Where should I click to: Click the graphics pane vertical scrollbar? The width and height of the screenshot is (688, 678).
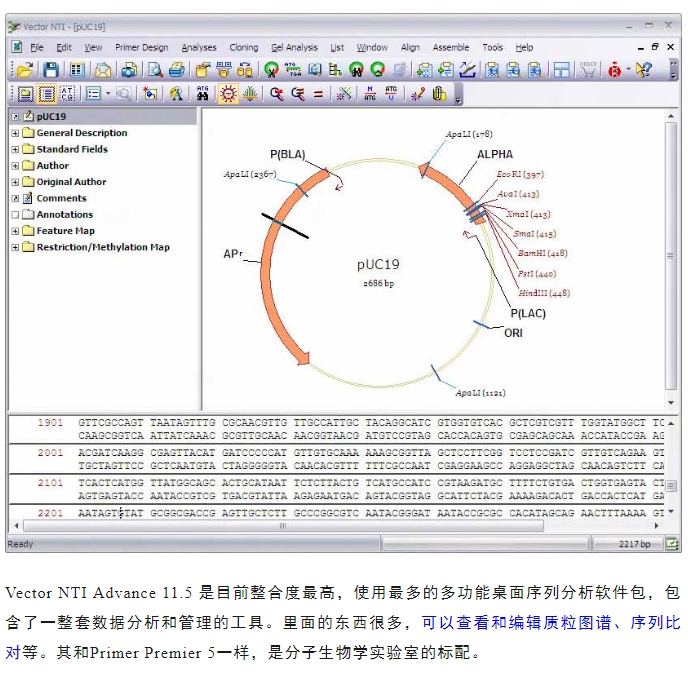tap(671, 256)
